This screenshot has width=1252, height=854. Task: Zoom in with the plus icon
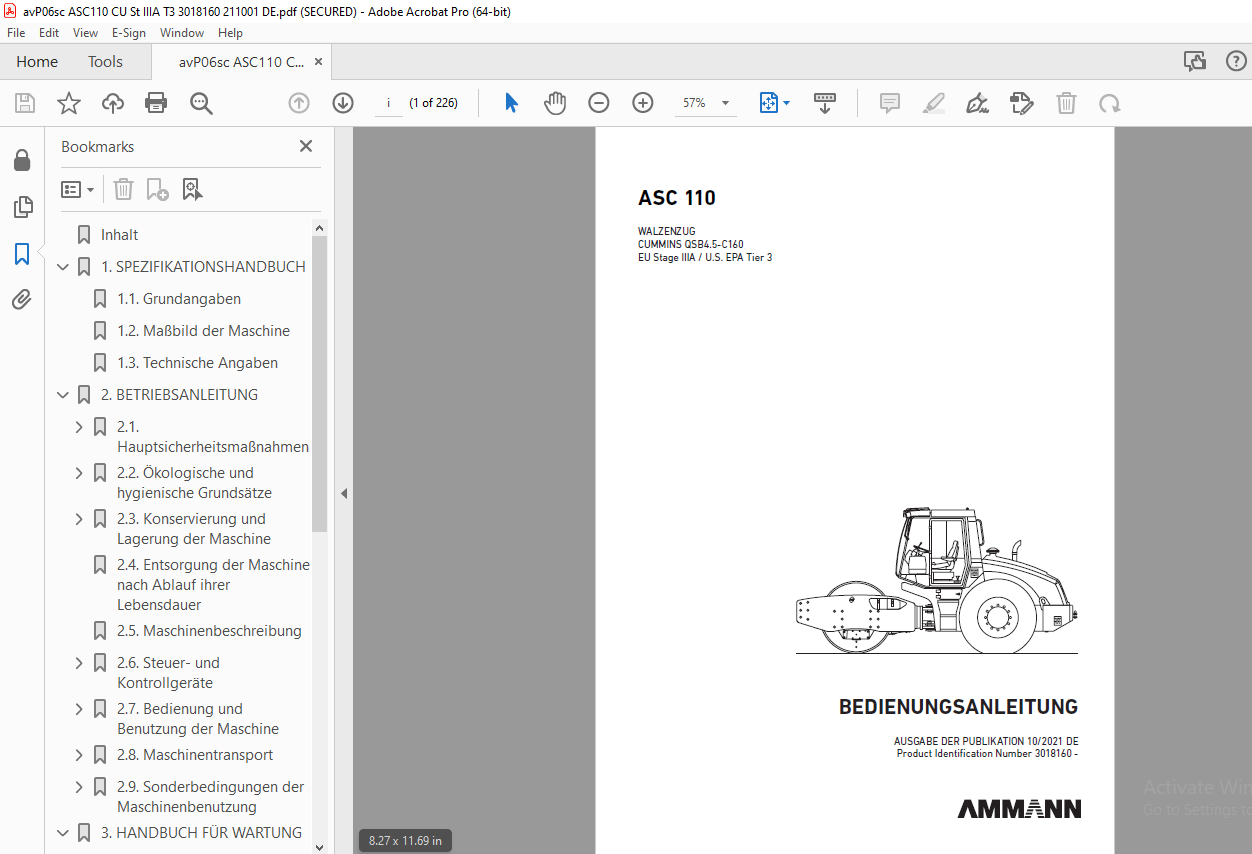click(x=643, y=103)
